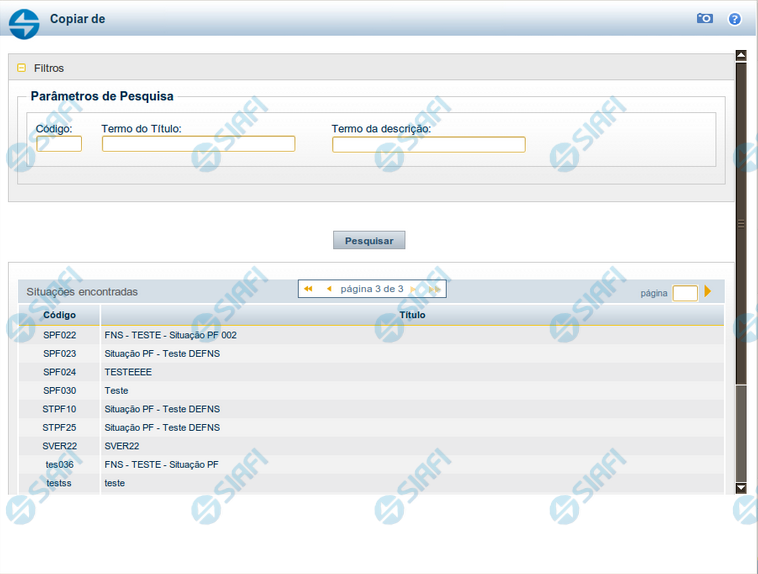
Task: Select code SPF024 row
Action: tap(59, 372)
